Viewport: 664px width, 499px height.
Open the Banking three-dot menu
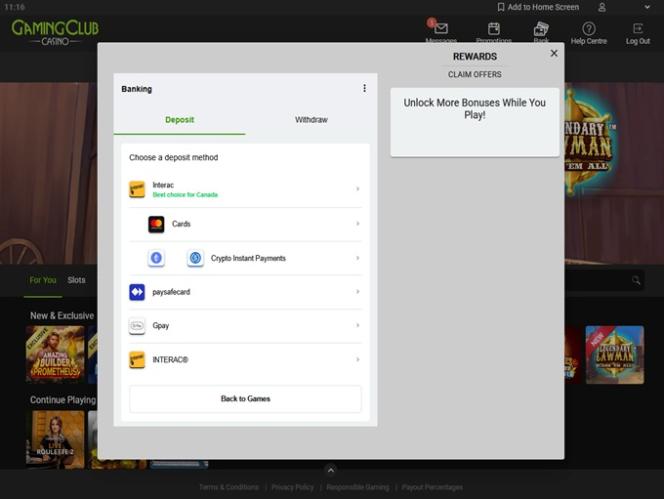[x=364, y=88]
